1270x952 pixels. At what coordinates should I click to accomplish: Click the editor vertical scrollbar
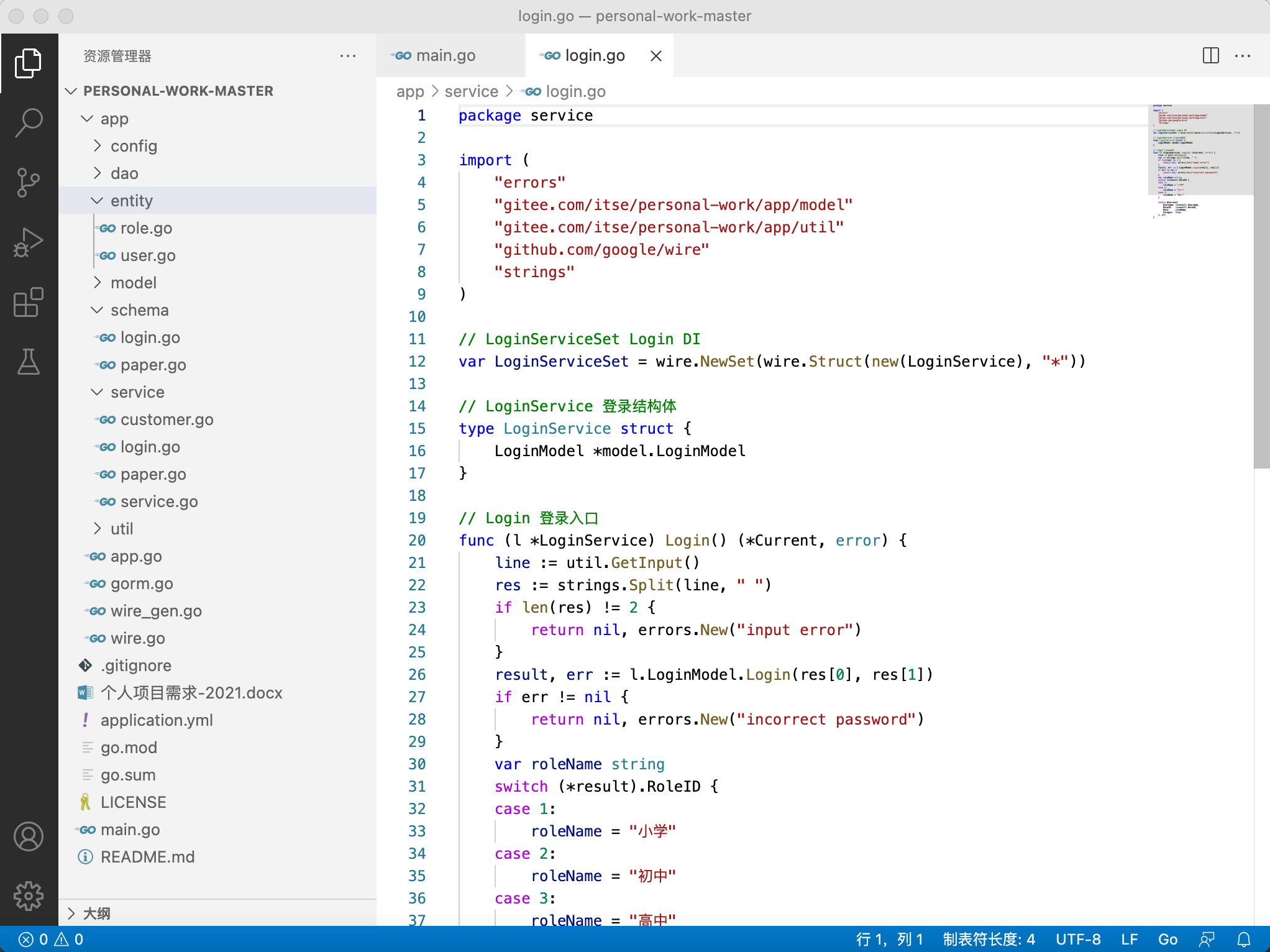point(1261,286)
